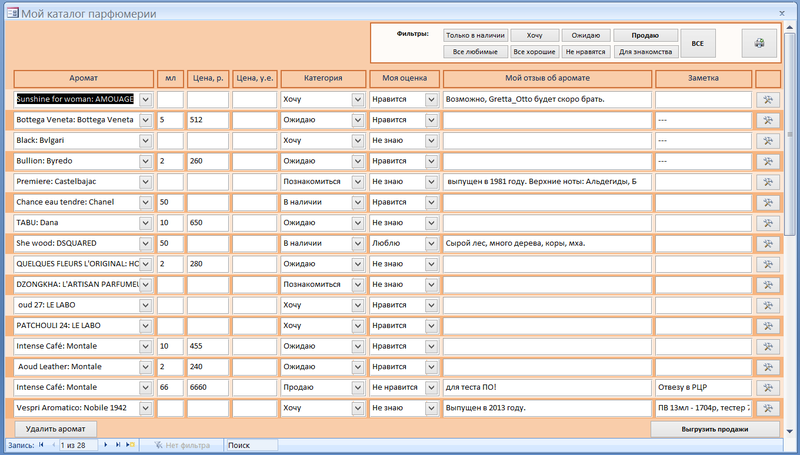800x455 pixels.
Task: Click tools icon in QUELQUES FLEURS row
Action: coord(767,264)
